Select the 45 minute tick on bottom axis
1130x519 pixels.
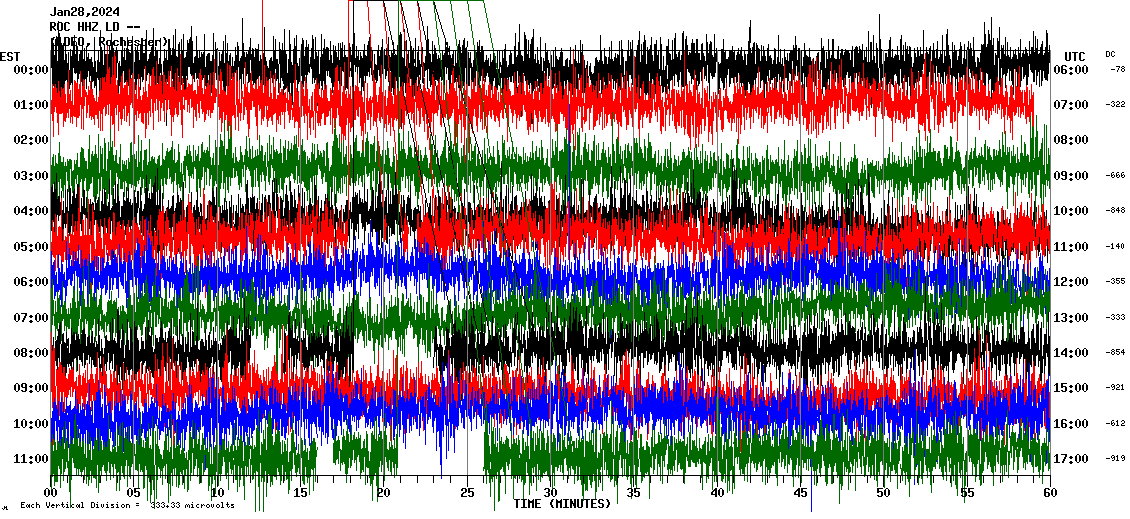[x=801, y=493]
